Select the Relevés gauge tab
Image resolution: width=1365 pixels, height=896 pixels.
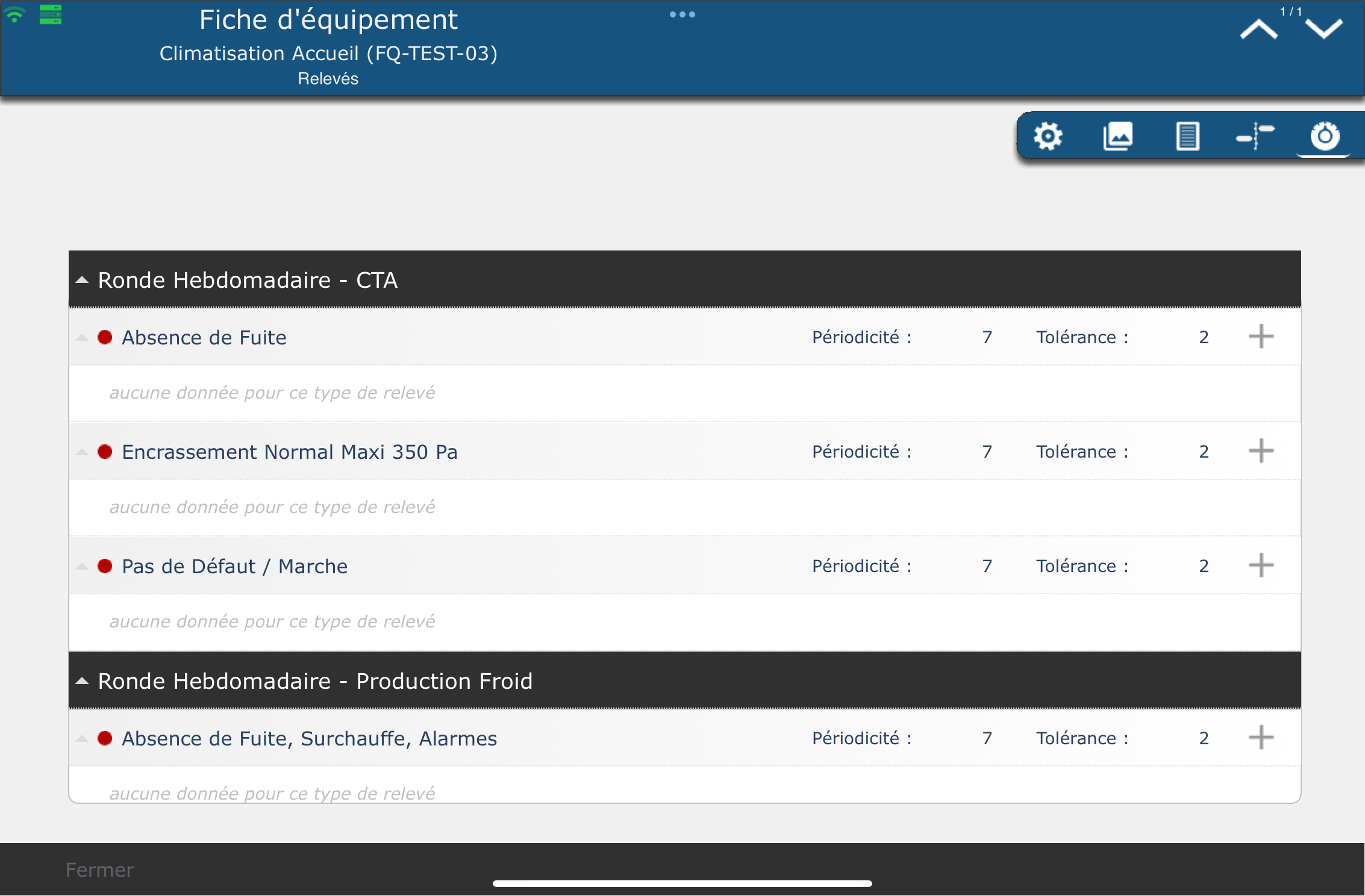click(1325, 136)
